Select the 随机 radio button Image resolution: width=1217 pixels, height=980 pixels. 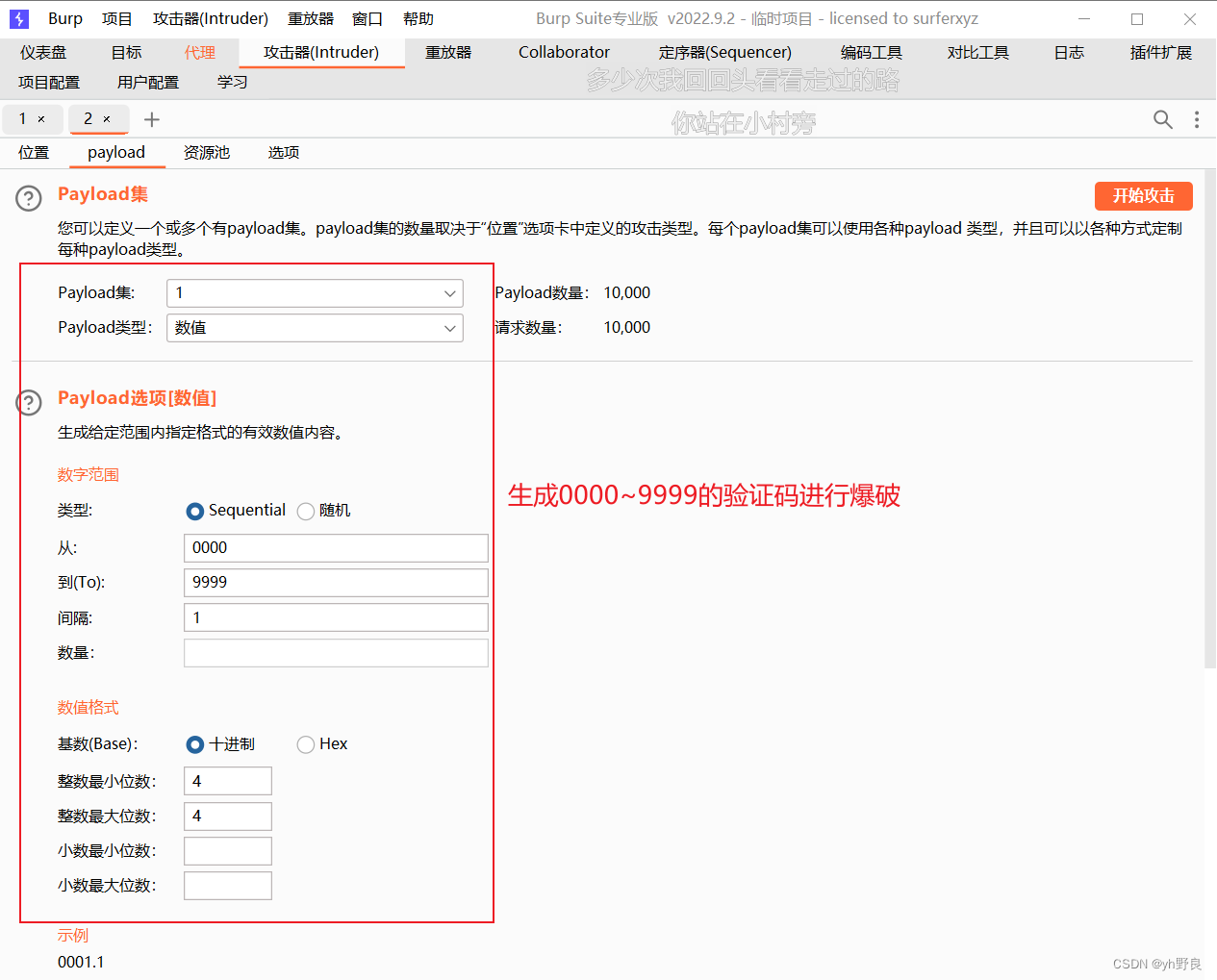(x=306, y=511)
